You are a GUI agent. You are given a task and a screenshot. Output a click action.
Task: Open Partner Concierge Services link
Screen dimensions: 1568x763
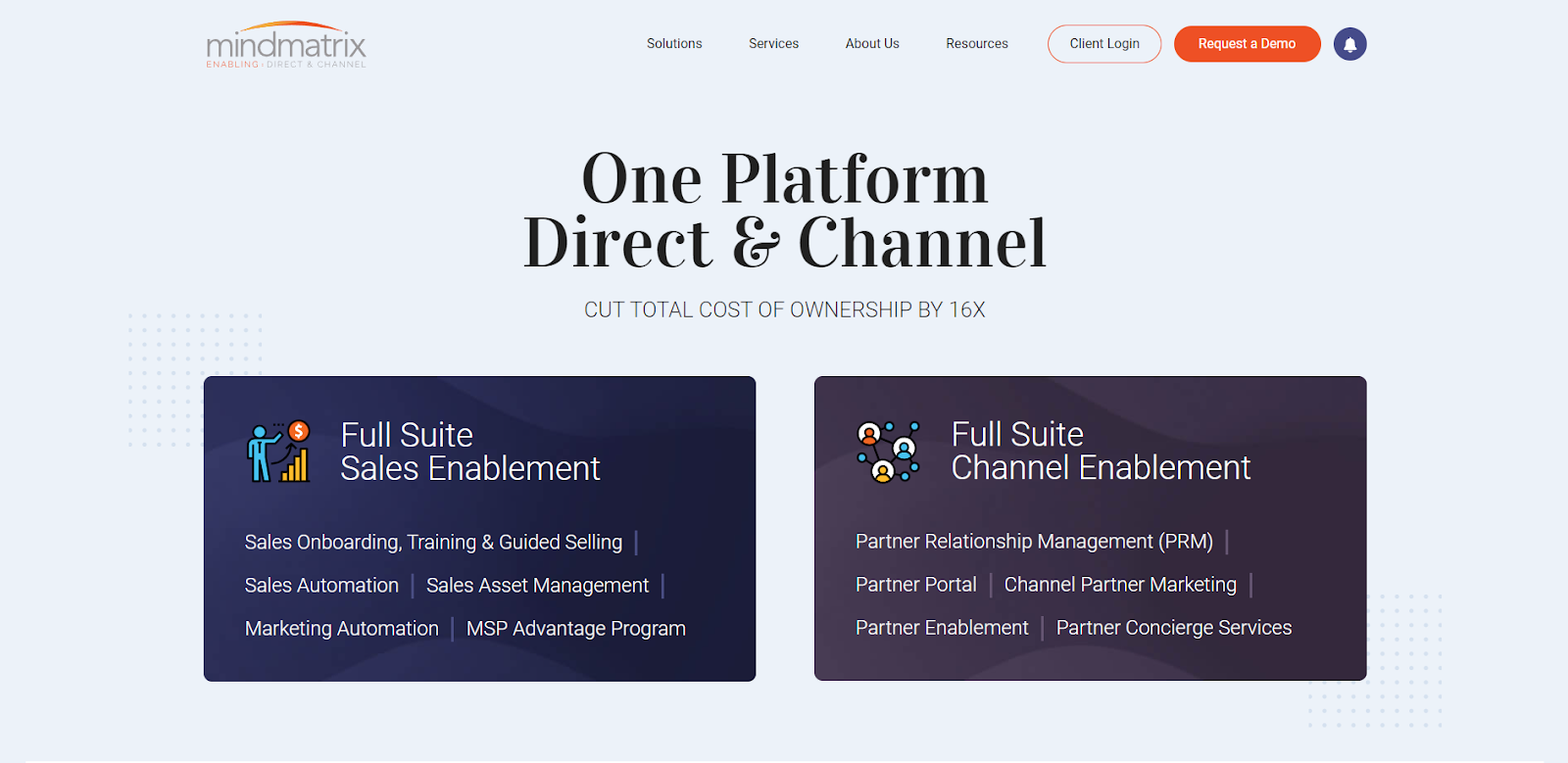1173,628
